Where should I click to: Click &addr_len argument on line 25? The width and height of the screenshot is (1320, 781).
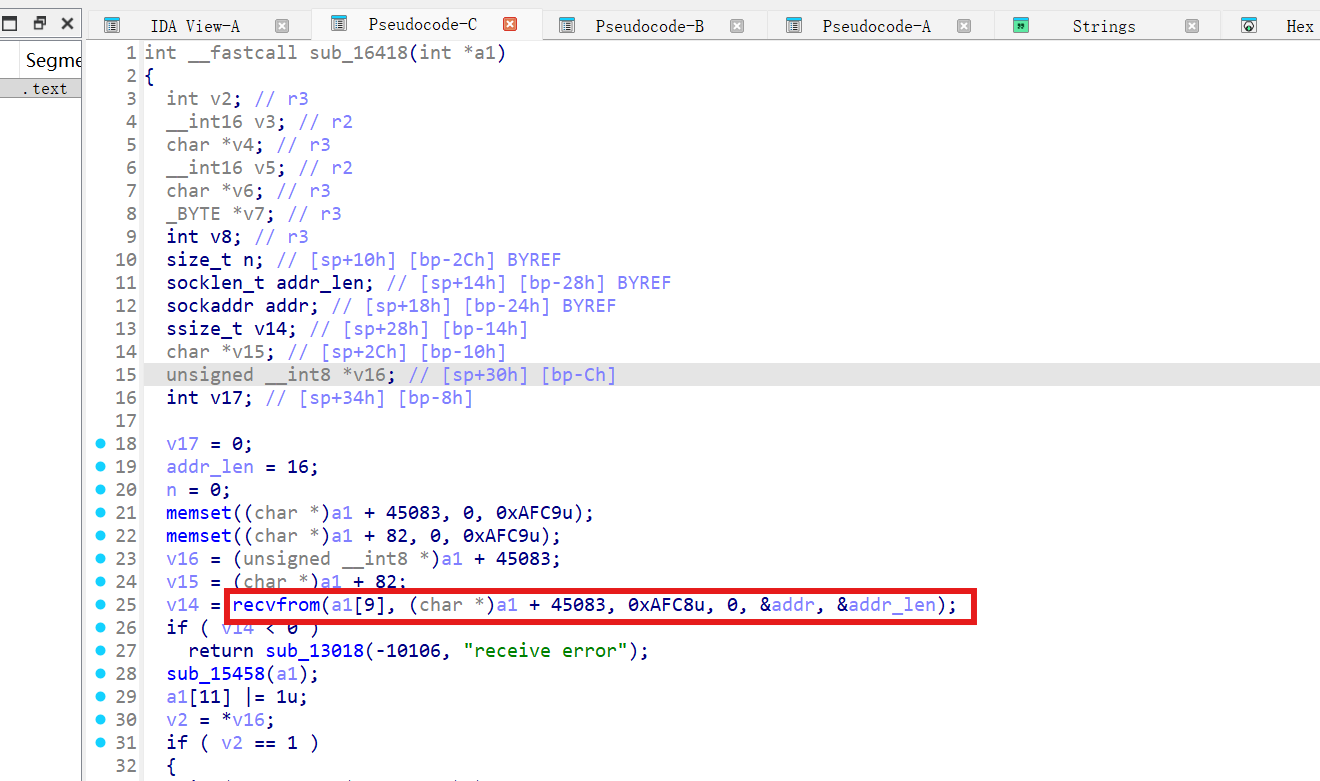[x=887, y=604]
